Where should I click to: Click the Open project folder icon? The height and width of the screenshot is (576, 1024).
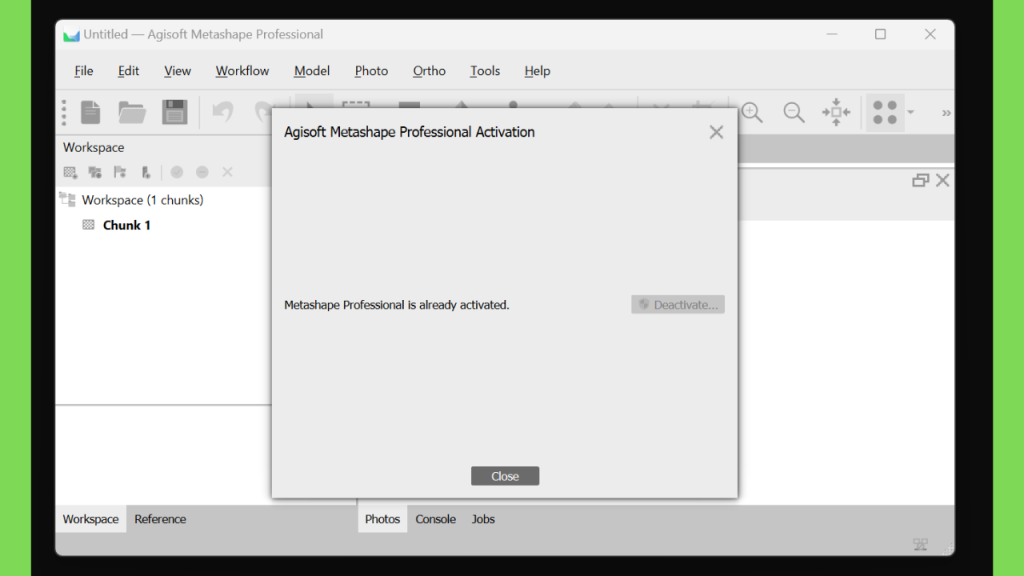(132, 112)
